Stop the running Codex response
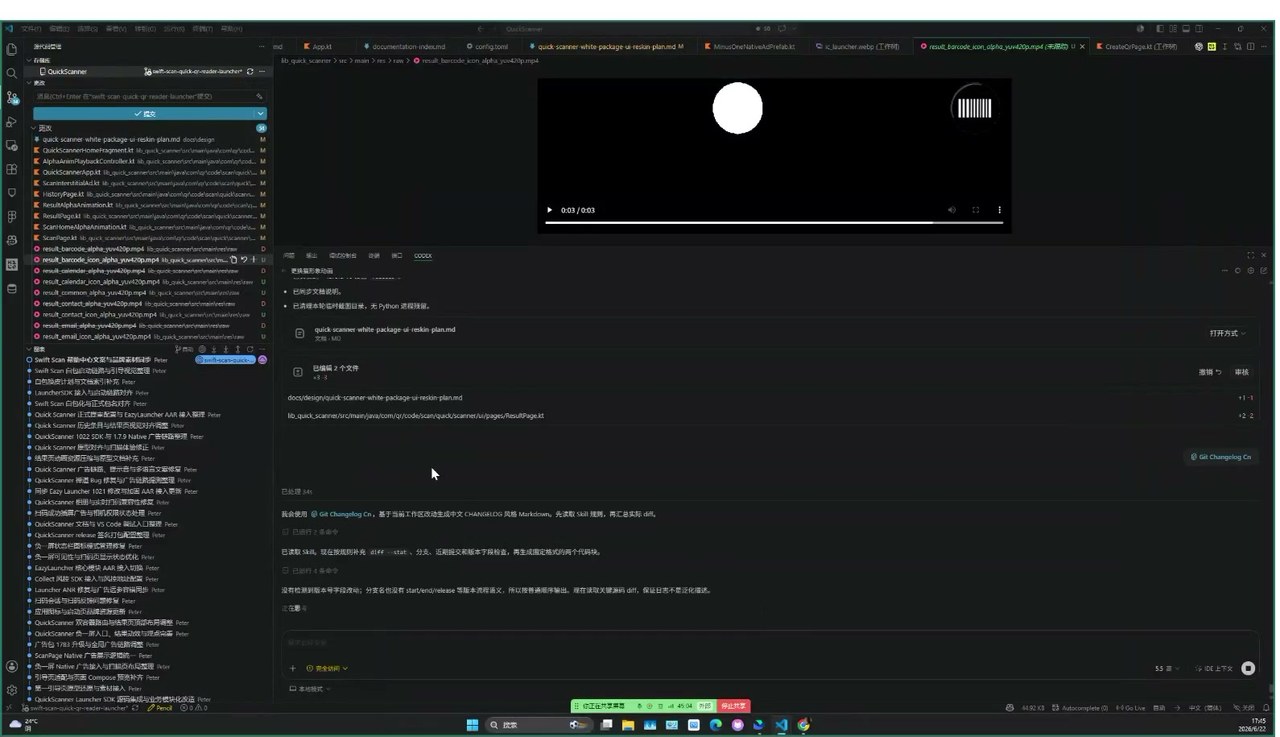This screenshot has width=1280, height=737. 1248,668
